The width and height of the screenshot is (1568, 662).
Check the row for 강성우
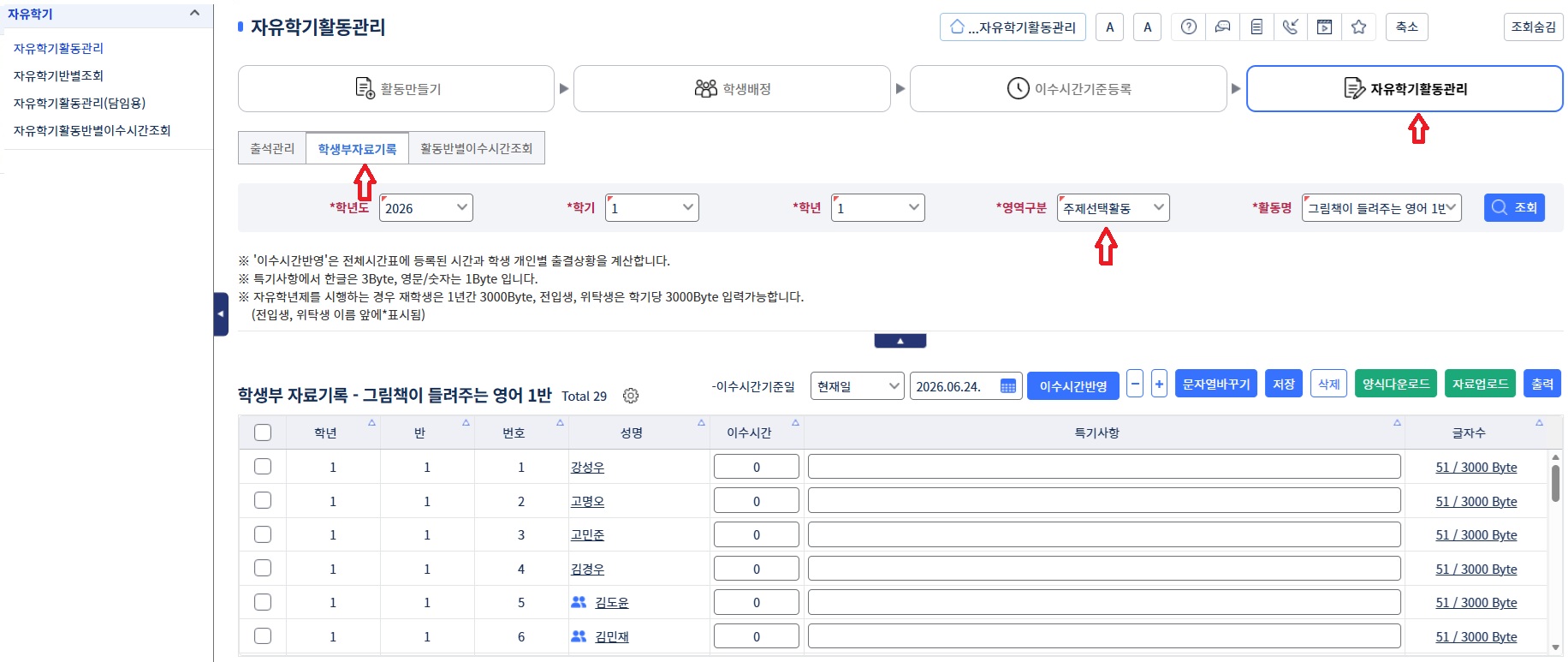tap(263, 466)
